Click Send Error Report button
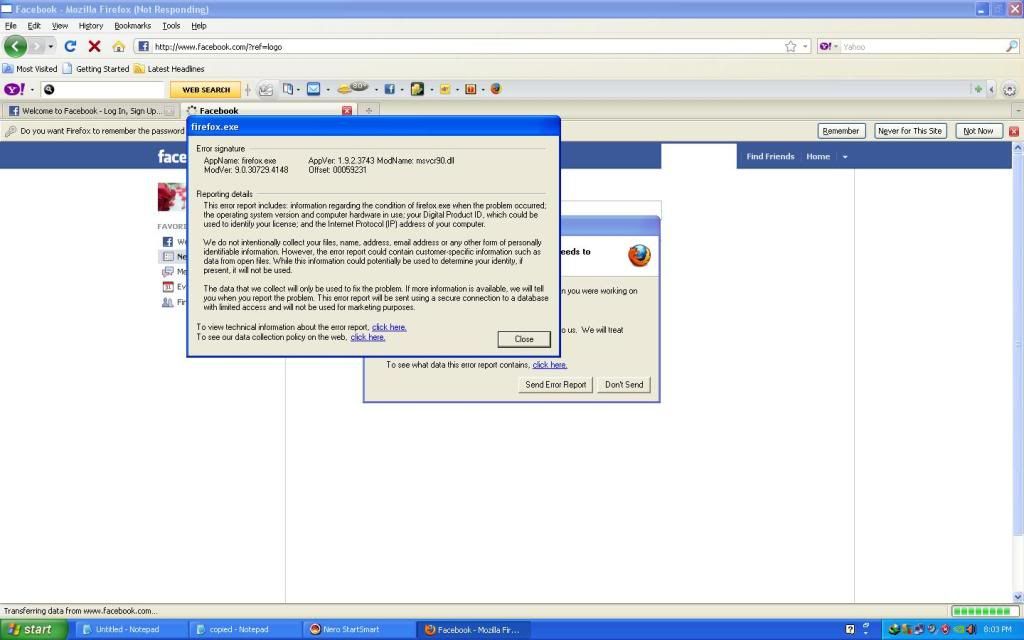Screen dimensions: 1024x640 [556, 384]
